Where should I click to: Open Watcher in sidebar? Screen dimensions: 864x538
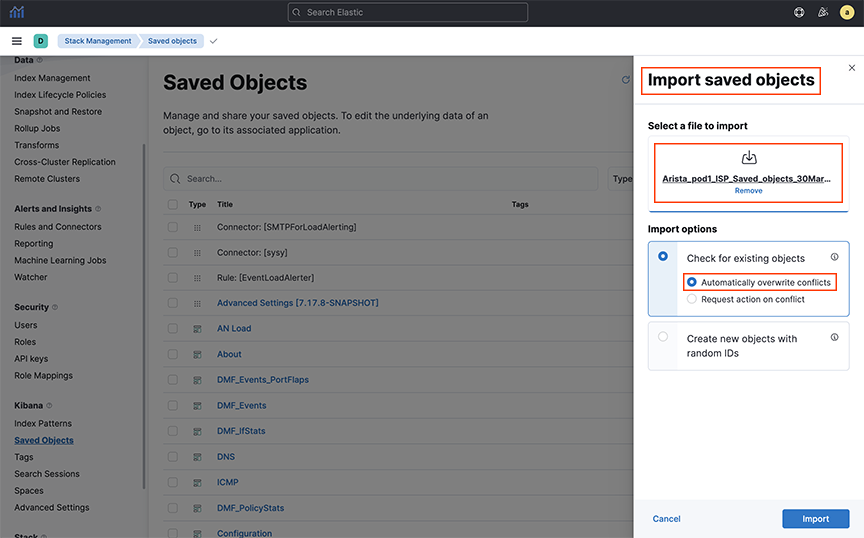coord(31,277)
